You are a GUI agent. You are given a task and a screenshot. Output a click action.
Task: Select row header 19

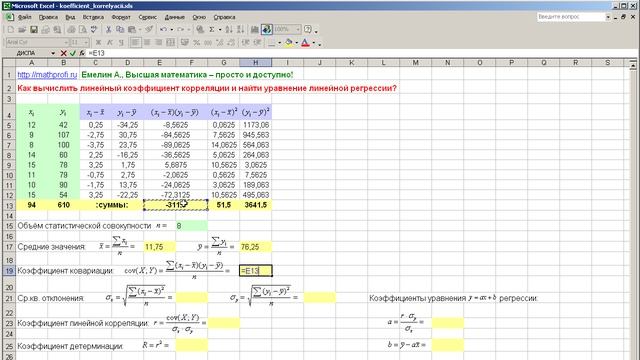tap(9, 271)
